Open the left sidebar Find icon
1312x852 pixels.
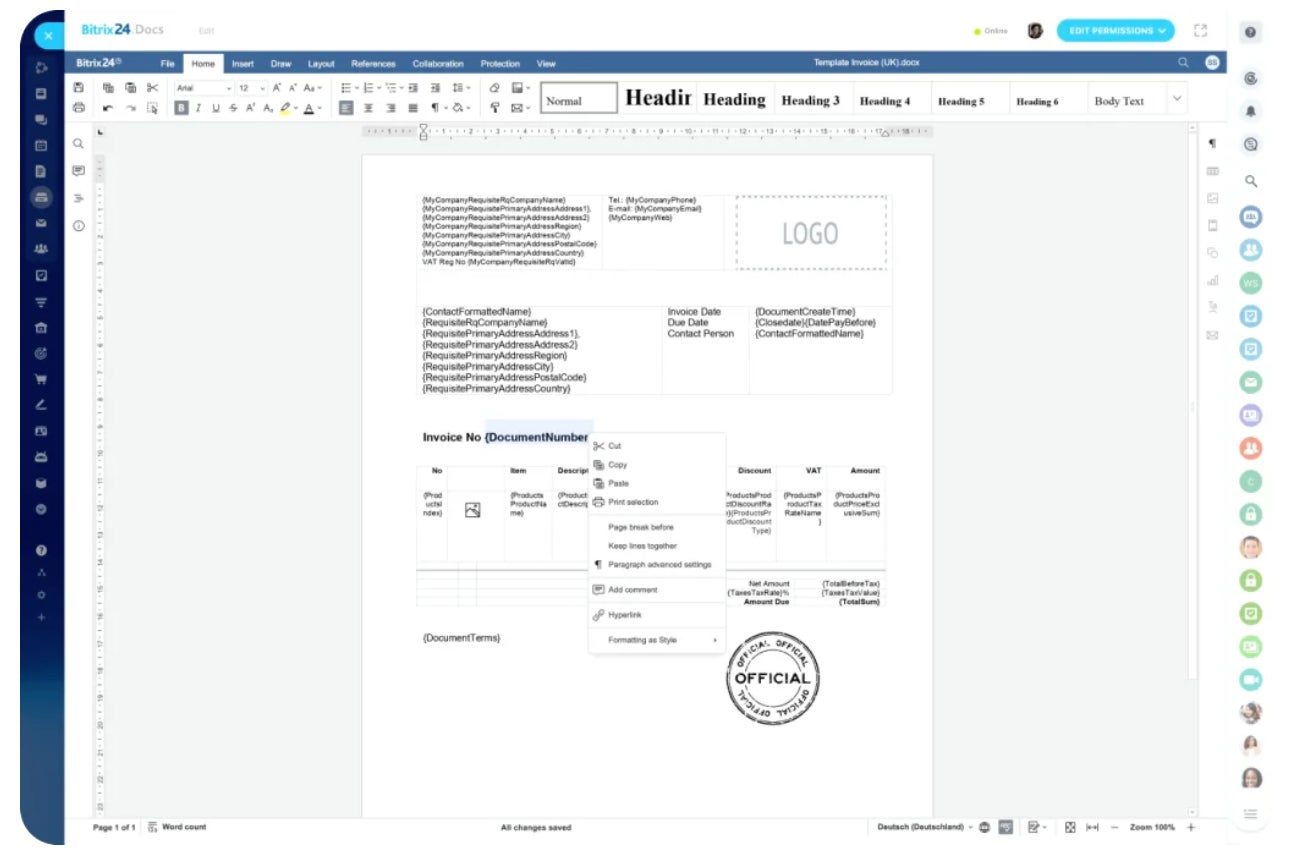[x=78, y=144]
